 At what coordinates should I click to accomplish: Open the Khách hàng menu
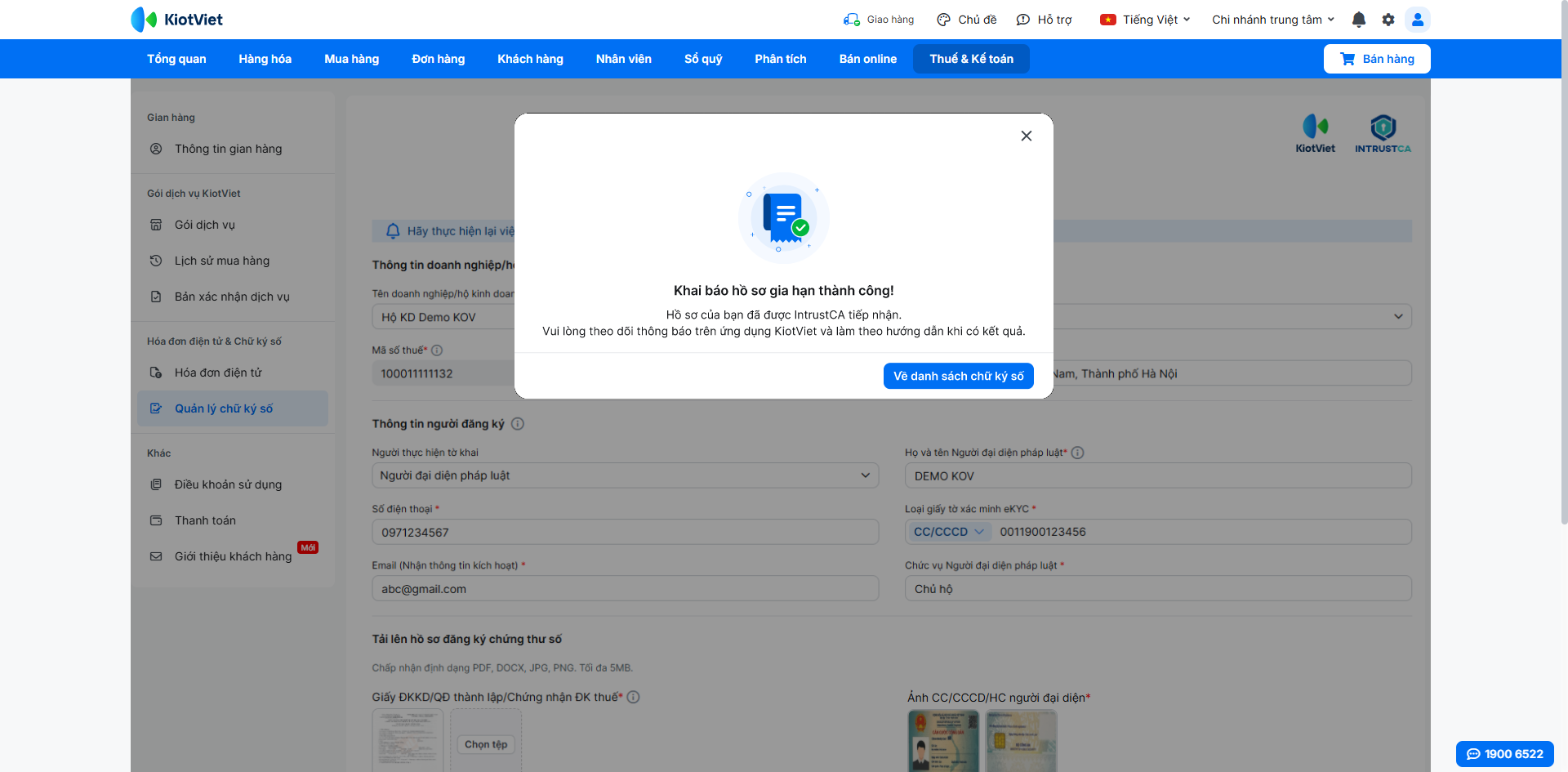point(531,59)
